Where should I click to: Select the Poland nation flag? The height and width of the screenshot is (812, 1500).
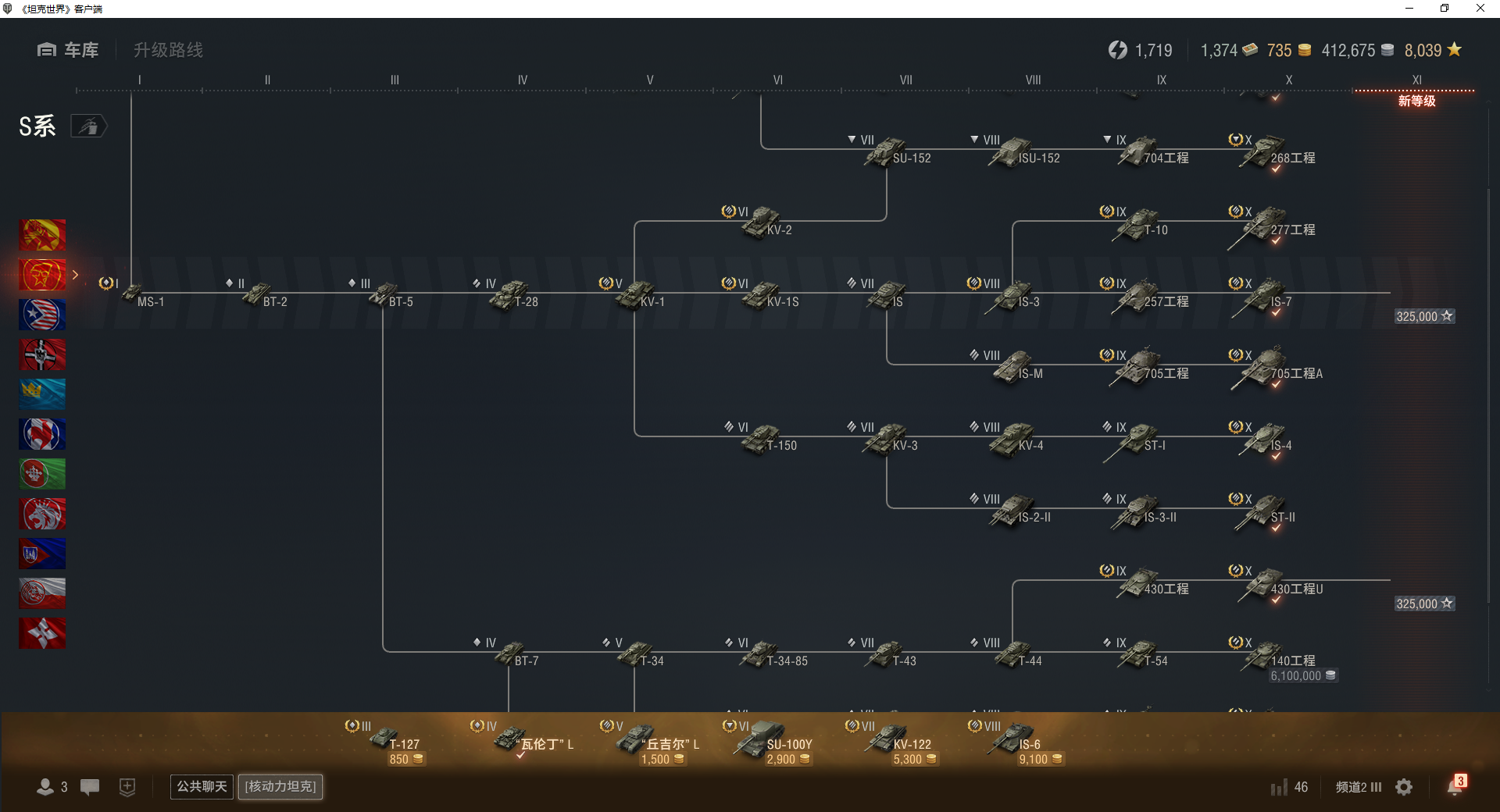(x=42, y=593)
